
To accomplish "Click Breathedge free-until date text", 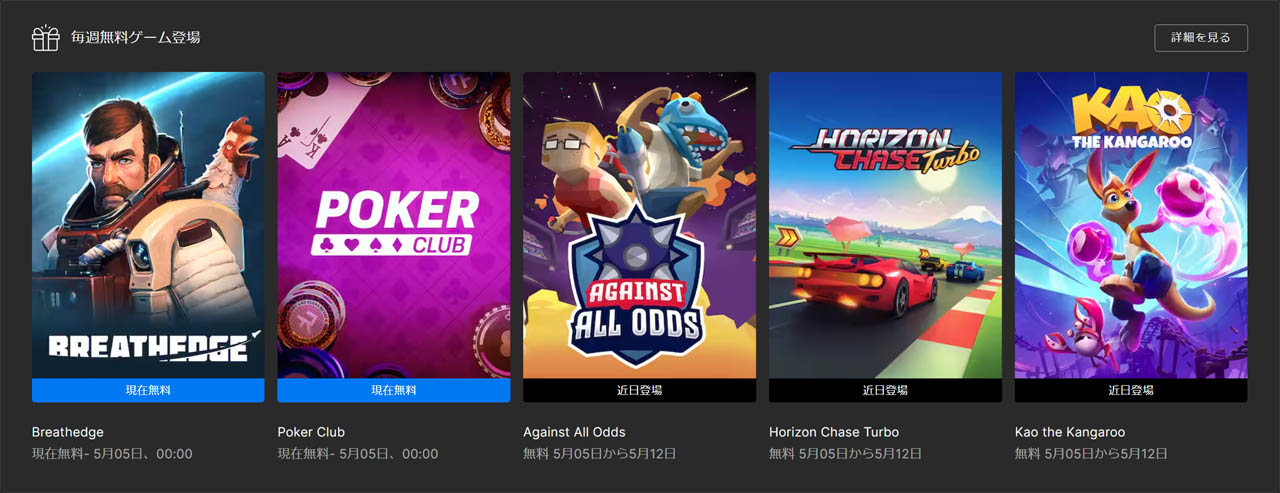I will [x=112, y=454].
